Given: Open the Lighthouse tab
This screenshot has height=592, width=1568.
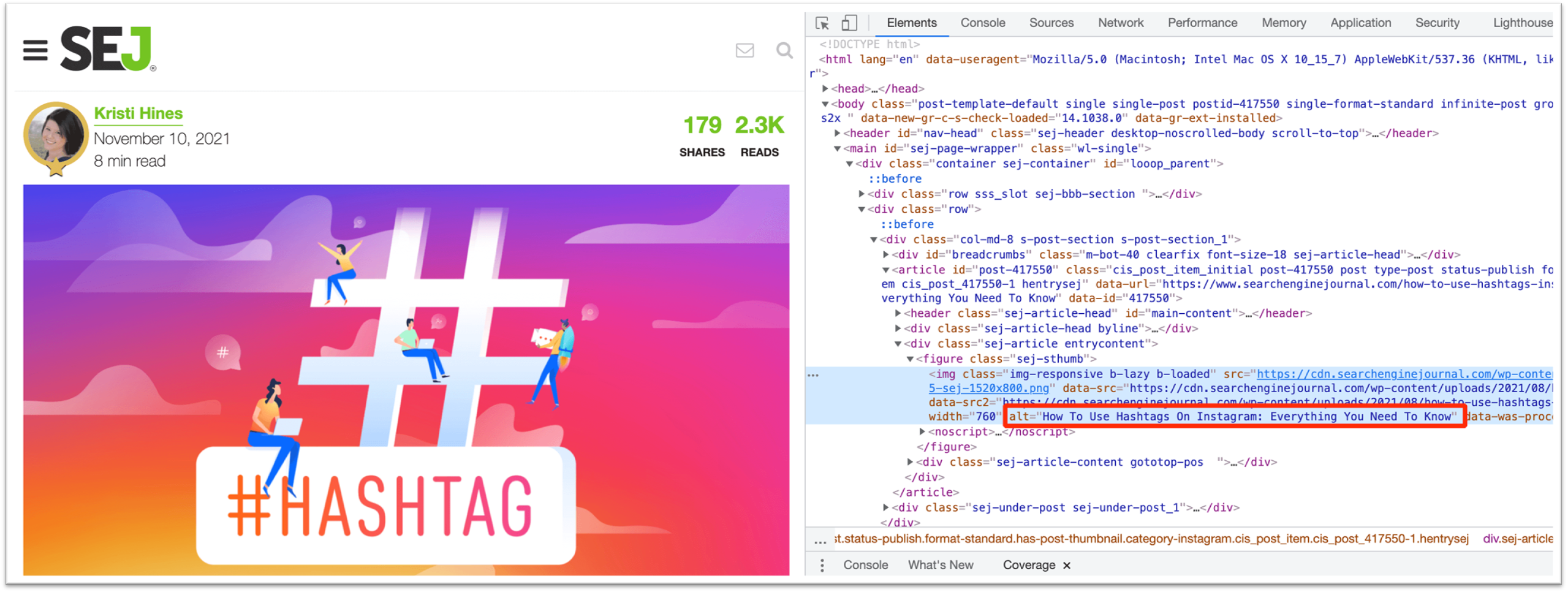Looking at the screenshot, I should coord(1522,23).
